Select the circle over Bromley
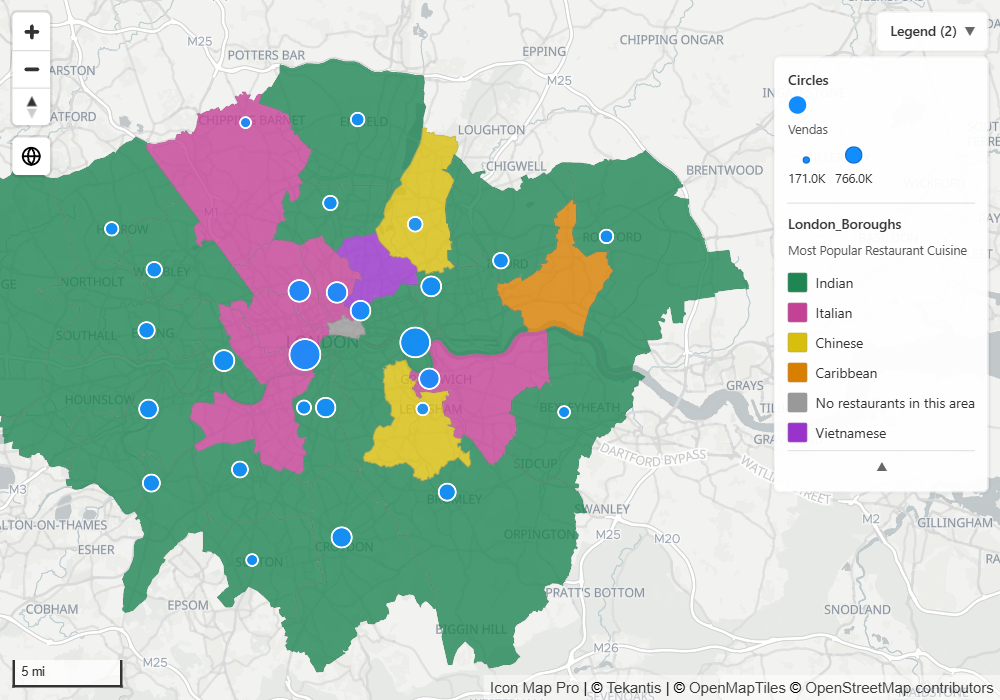 [x=447, y=492]
